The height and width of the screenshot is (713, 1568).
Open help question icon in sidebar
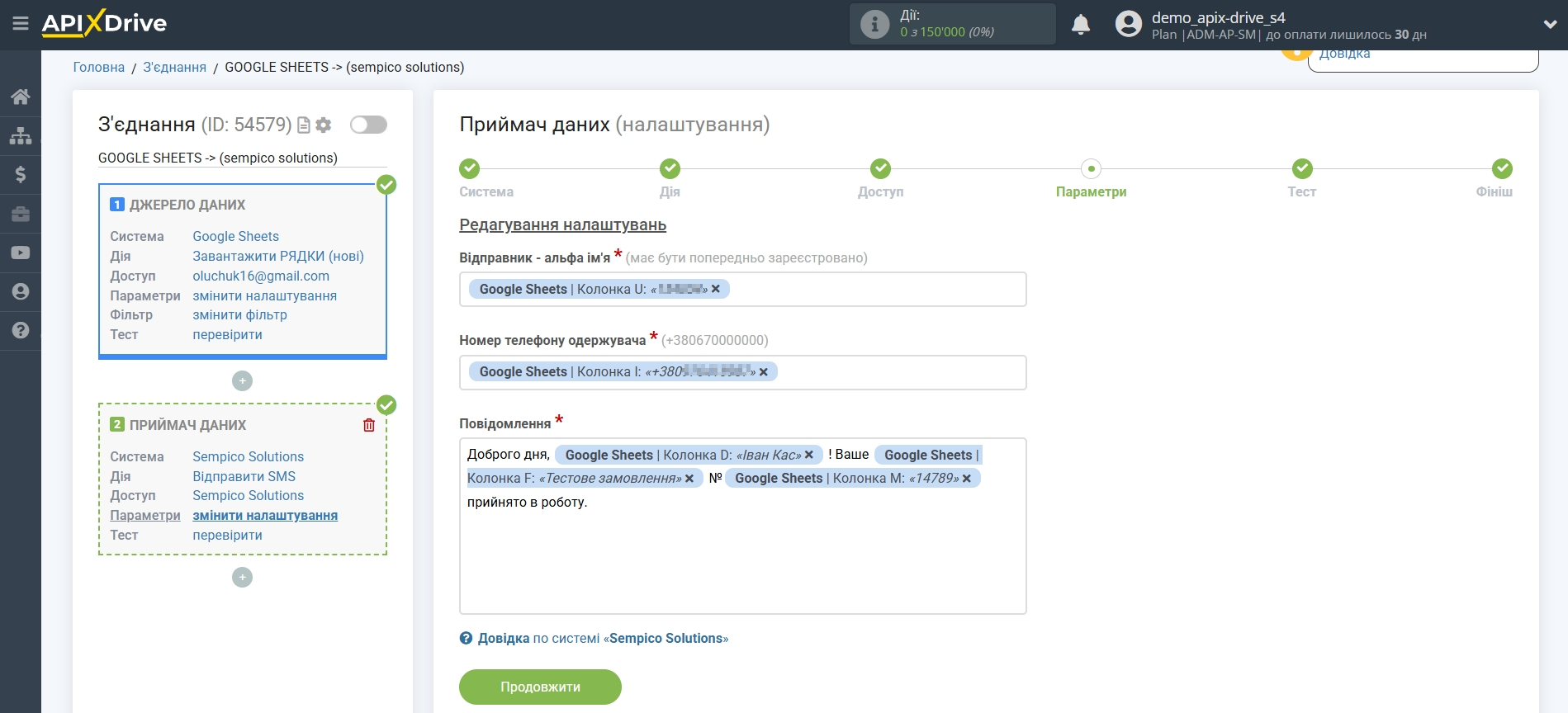[x=21, y=330]
